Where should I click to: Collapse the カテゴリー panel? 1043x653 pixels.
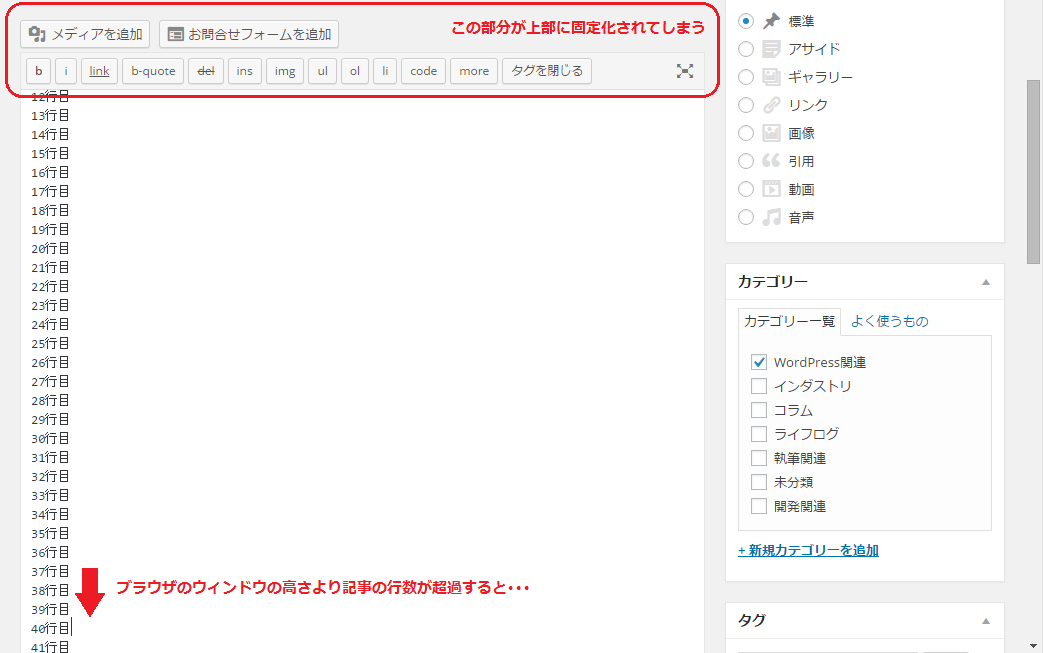pyautogui.click(x=984, y=281)
